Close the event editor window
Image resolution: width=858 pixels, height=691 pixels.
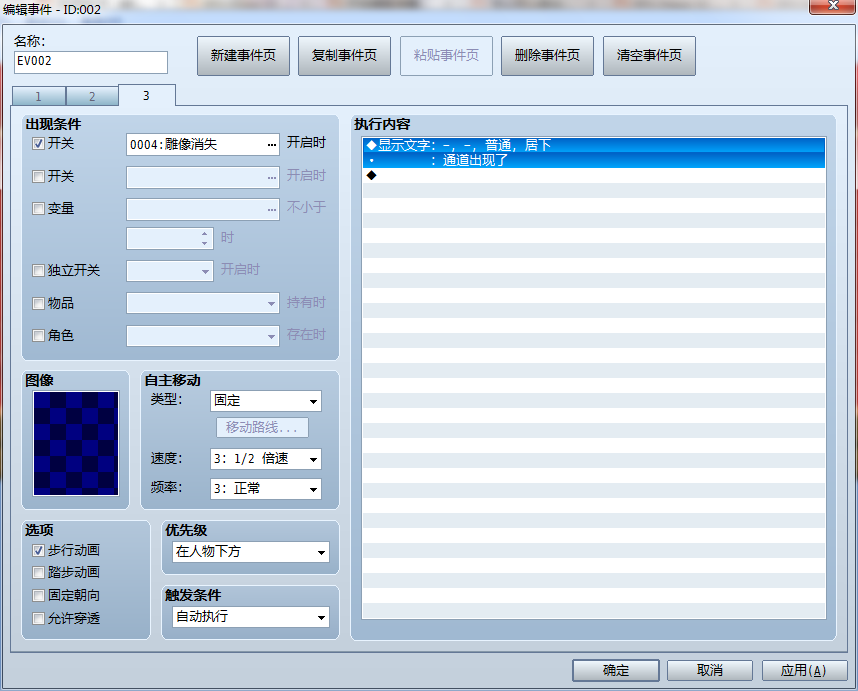(x=832, y=6)
